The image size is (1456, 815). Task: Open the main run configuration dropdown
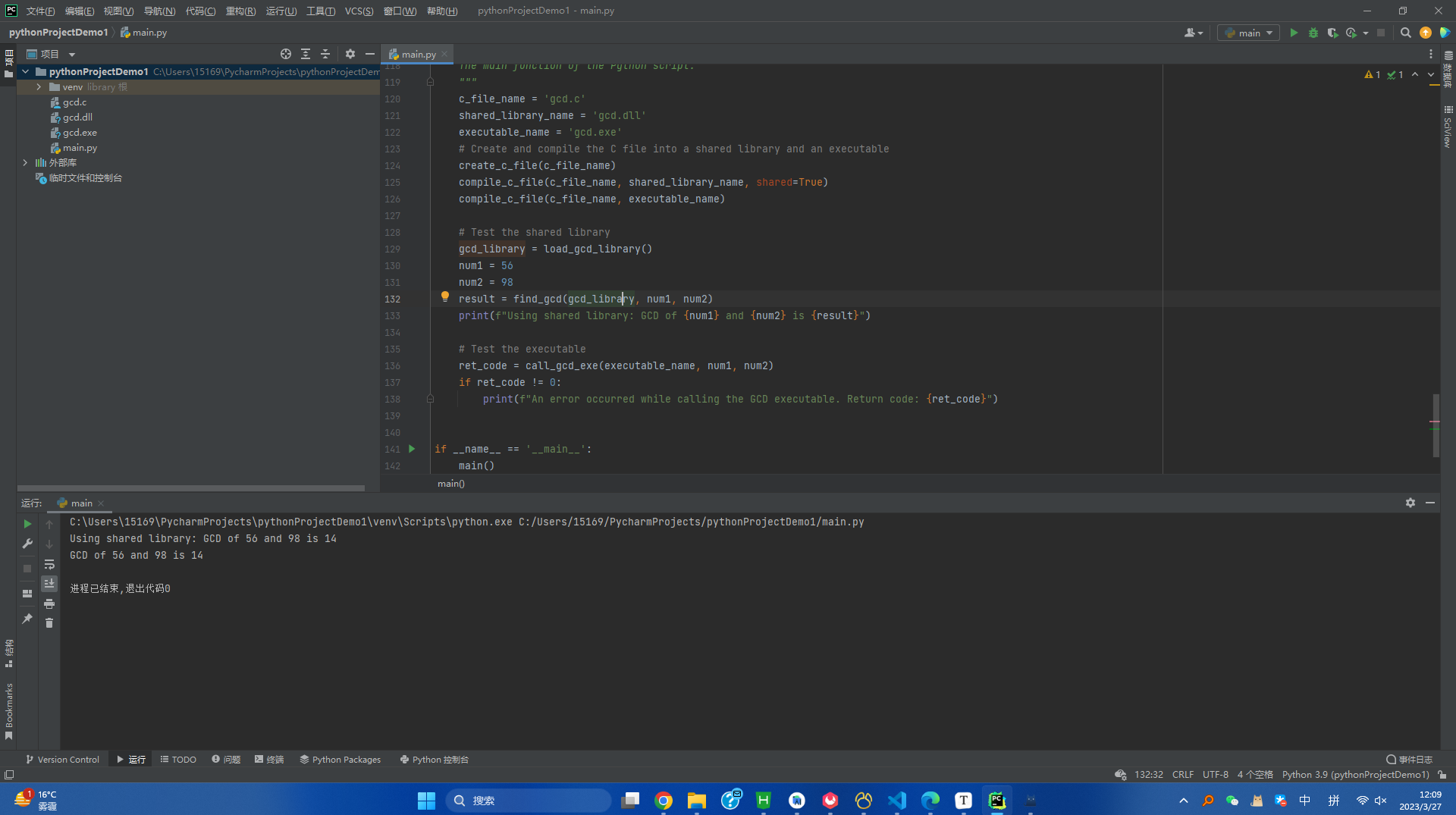[1248, 33]
